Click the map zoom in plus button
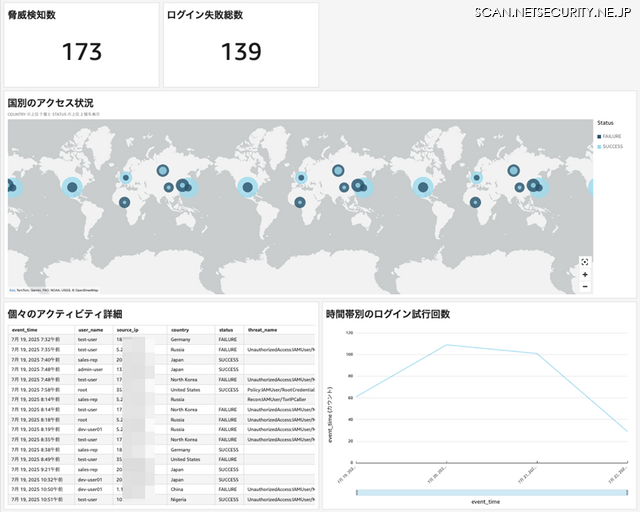This screenshot has height=512, width=640. pyautogui.click(x=584, y=274)
